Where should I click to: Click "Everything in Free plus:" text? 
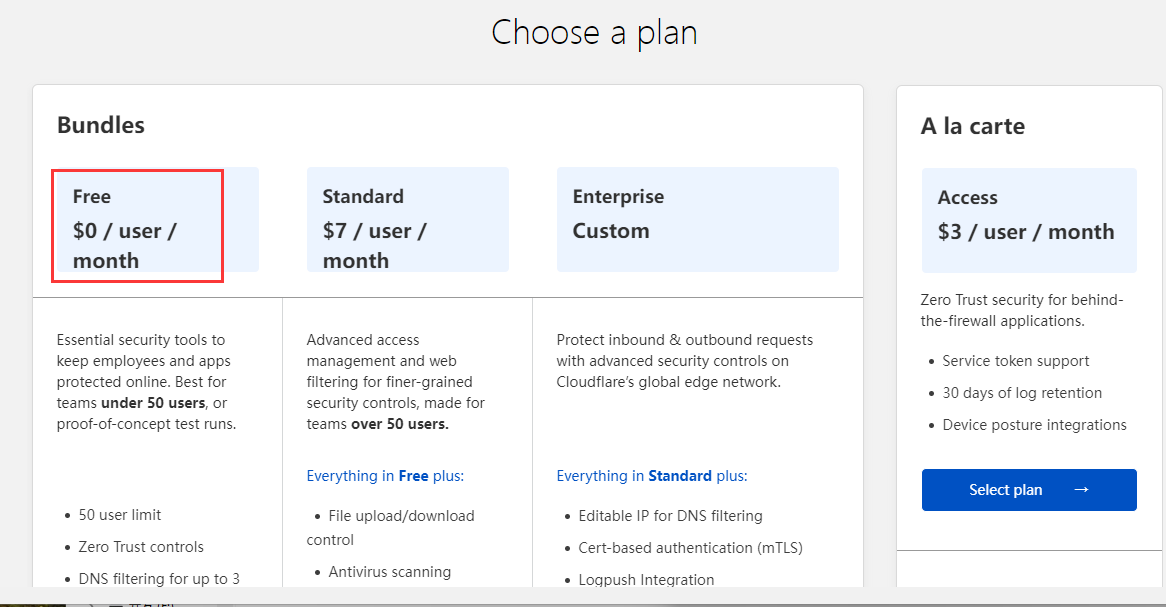click(385, 476)
